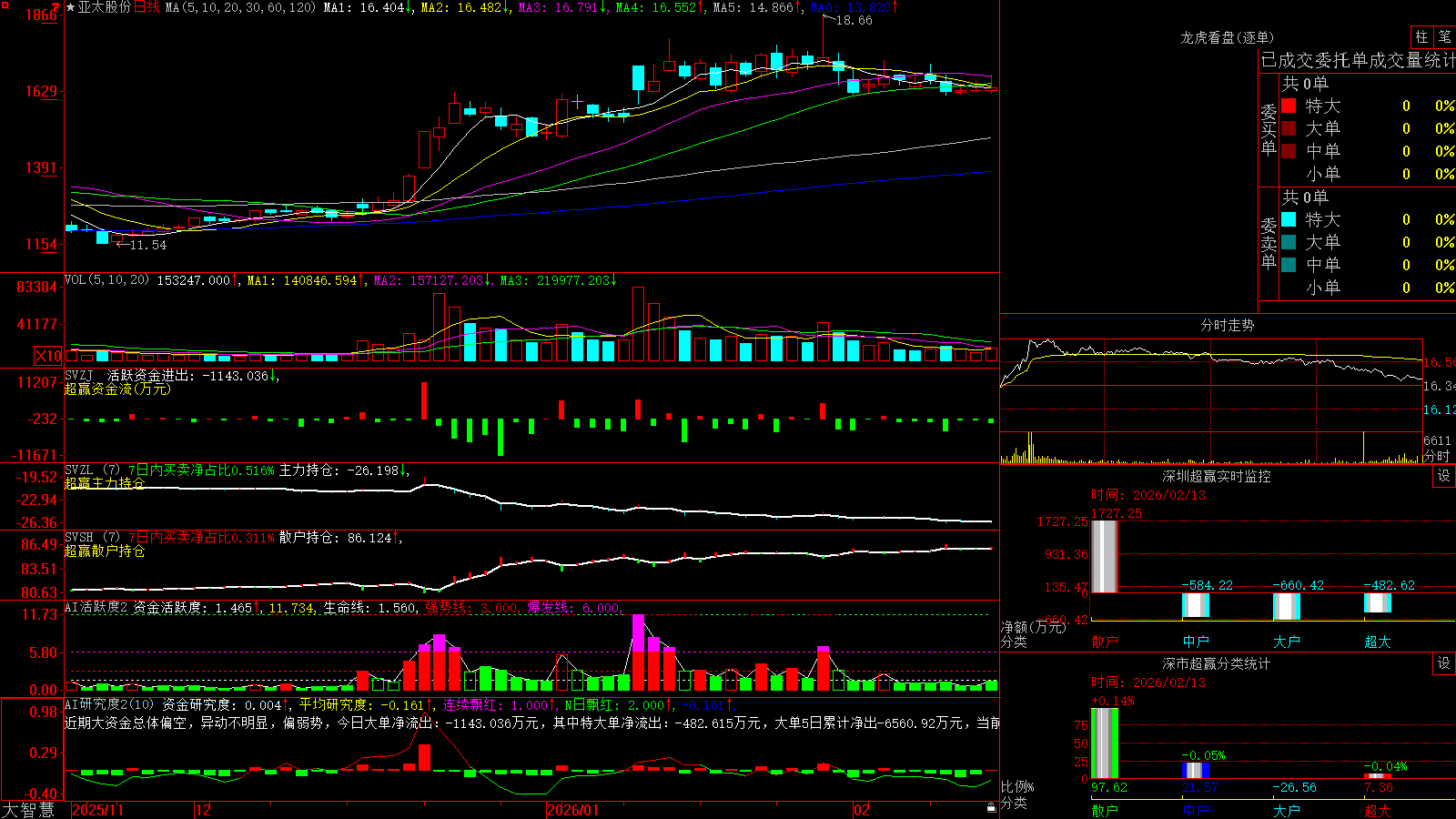Click the dark red 大单 buy-order swatch
Image resolution: width=1456 pixels, height=819 pixels.
(1289, 128)
